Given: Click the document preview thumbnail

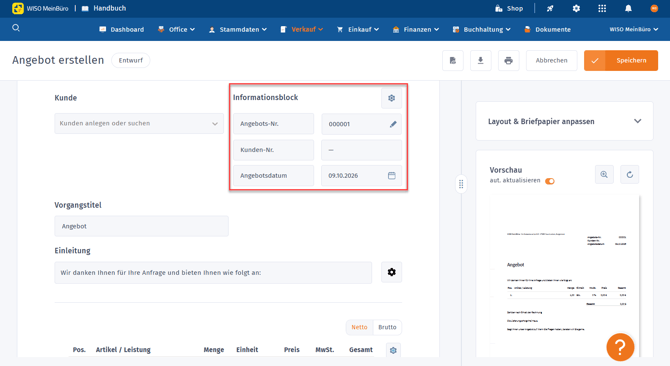Looking at the screenshot, I should tap(564, 275).
